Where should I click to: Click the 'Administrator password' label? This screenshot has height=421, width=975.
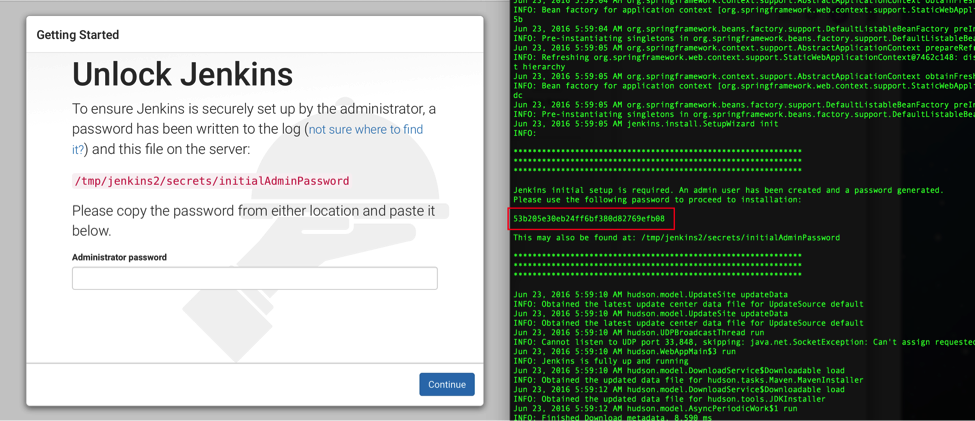(119, 257)
